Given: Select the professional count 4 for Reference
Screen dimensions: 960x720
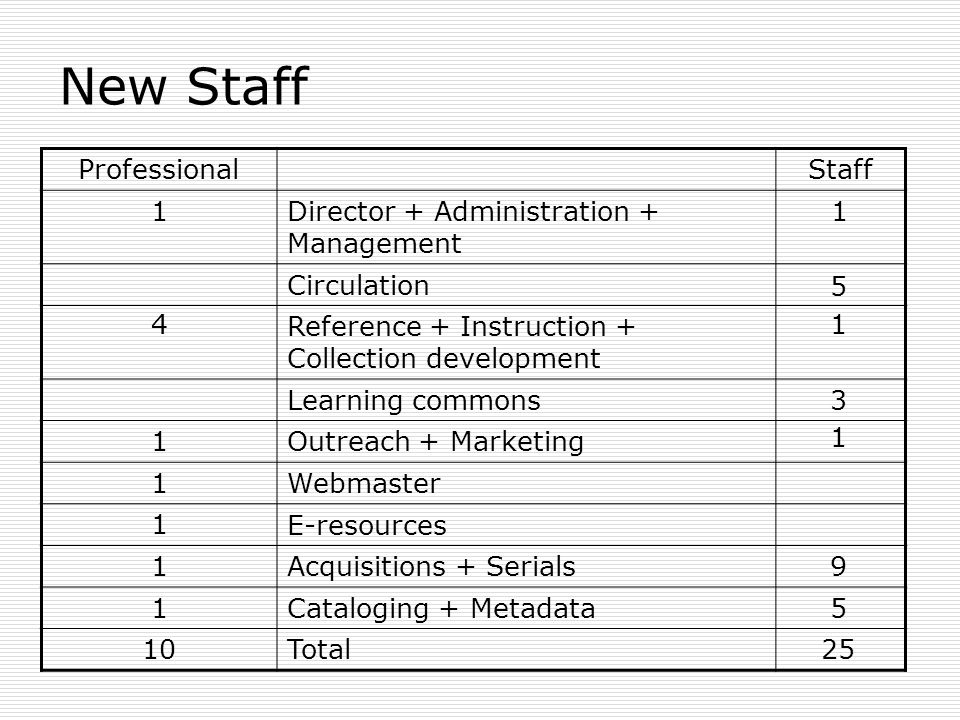Looking at the screenshot, I should (159, 324).
